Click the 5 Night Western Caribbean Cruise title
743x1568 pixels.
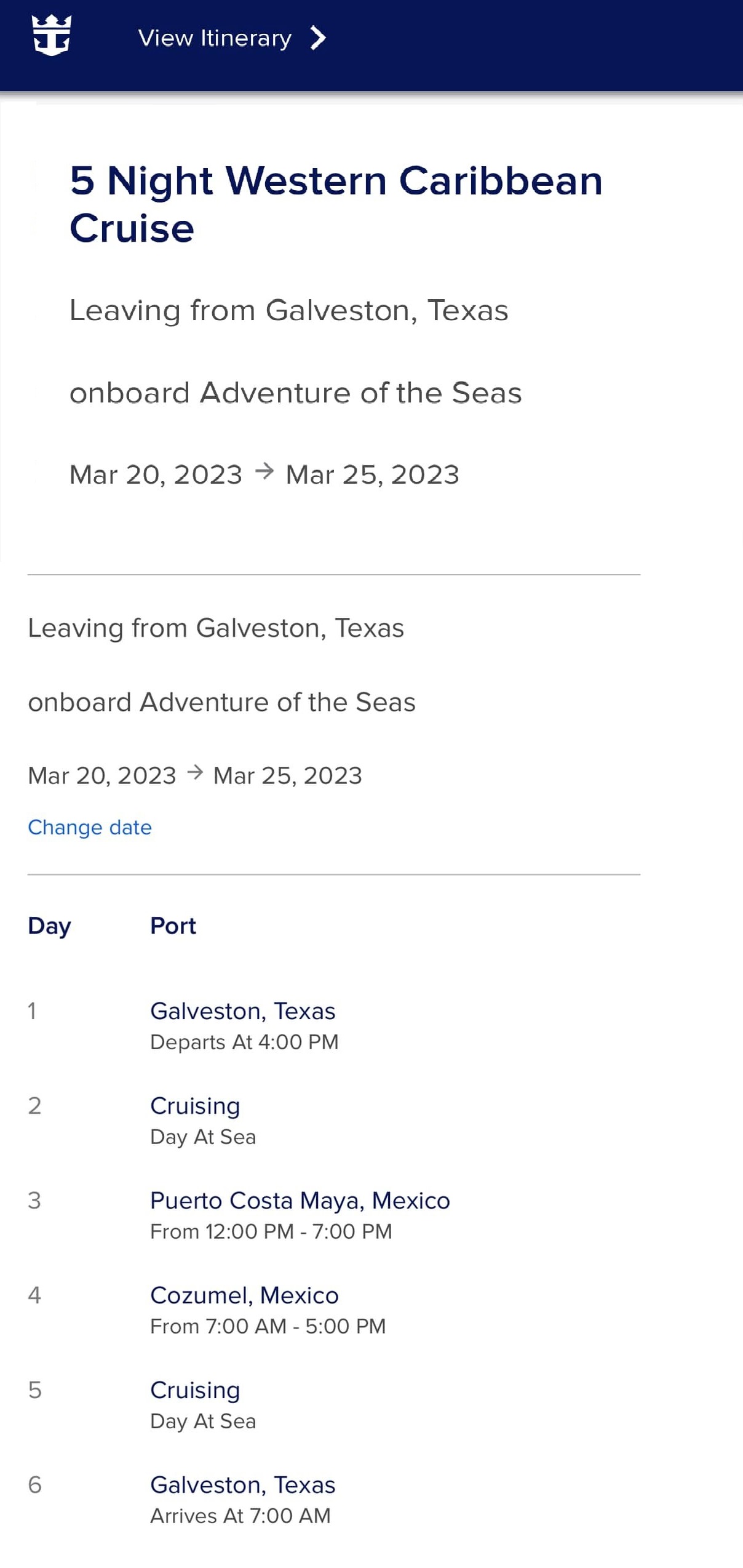click(x=336, y=204)
